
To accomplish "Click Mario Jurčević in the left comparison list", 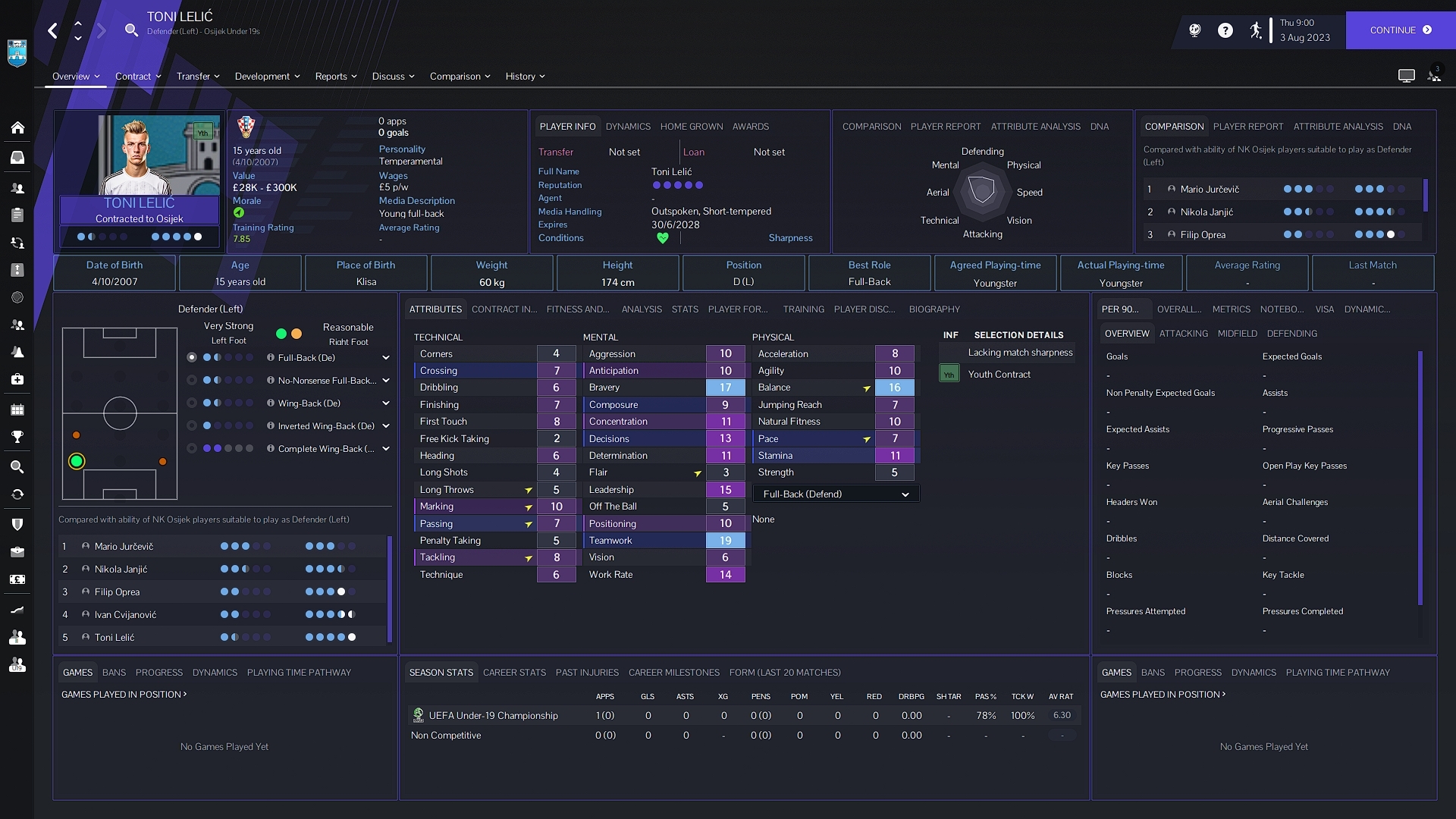I will 124,546.
